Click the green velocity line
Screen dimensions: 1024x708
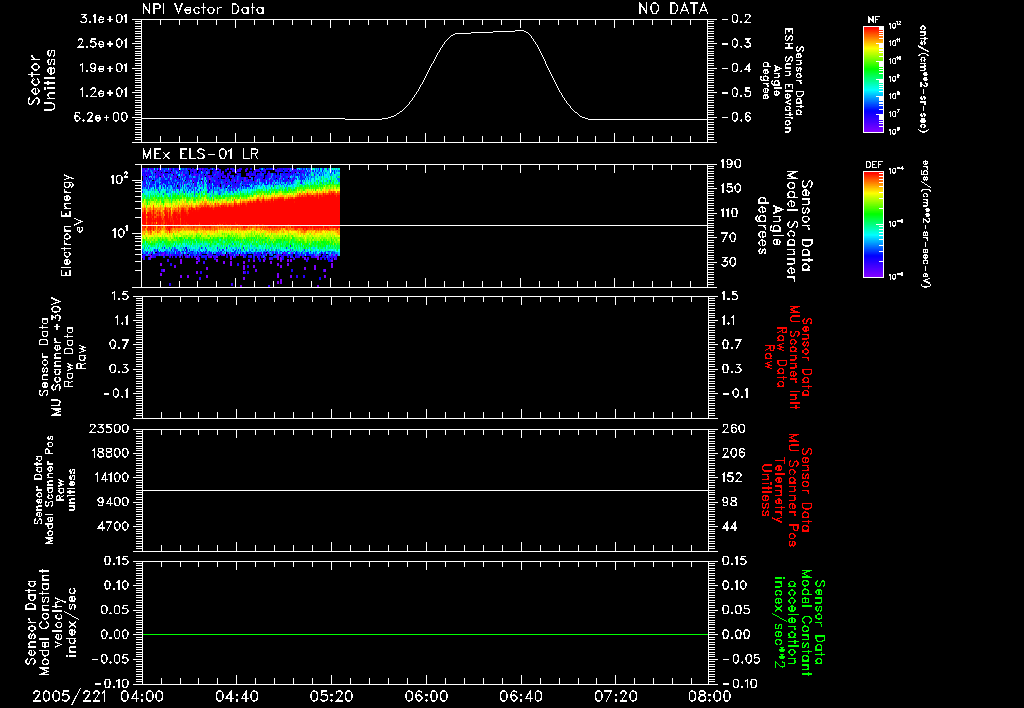tap(424, 634)
